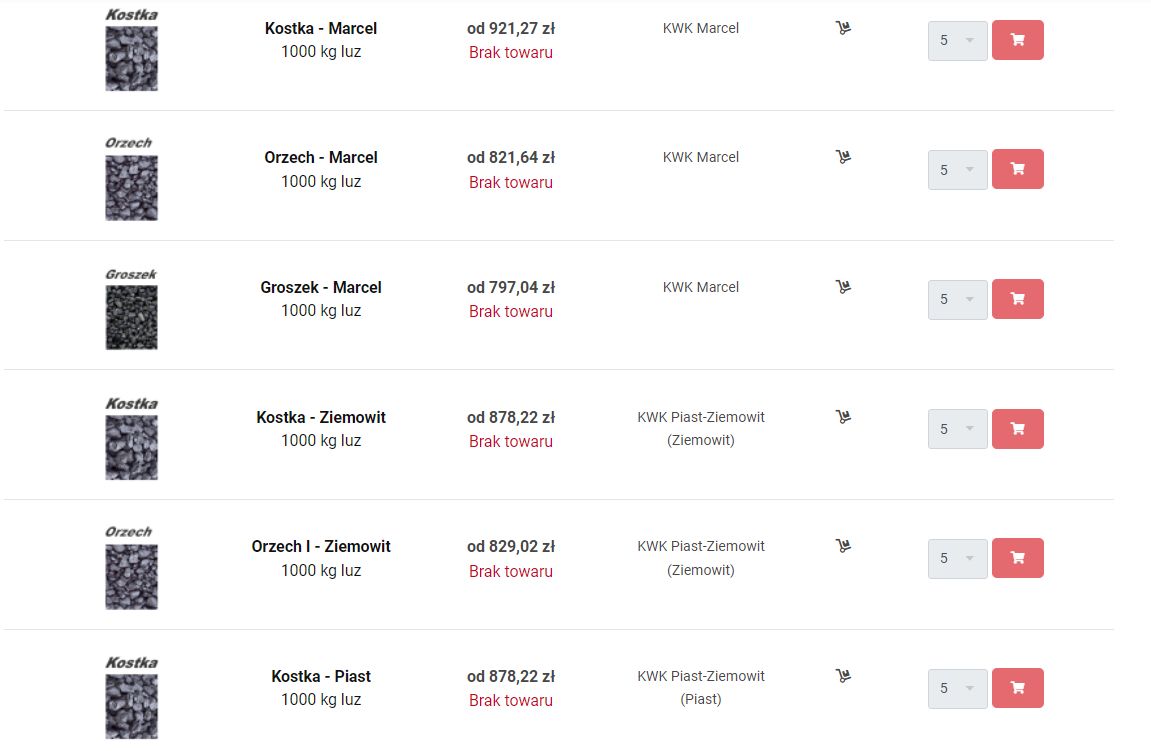Click the Orzech I - Ziemowit thumbnail image
This screenshot has width=1151, height=751.
click(131, 567)
